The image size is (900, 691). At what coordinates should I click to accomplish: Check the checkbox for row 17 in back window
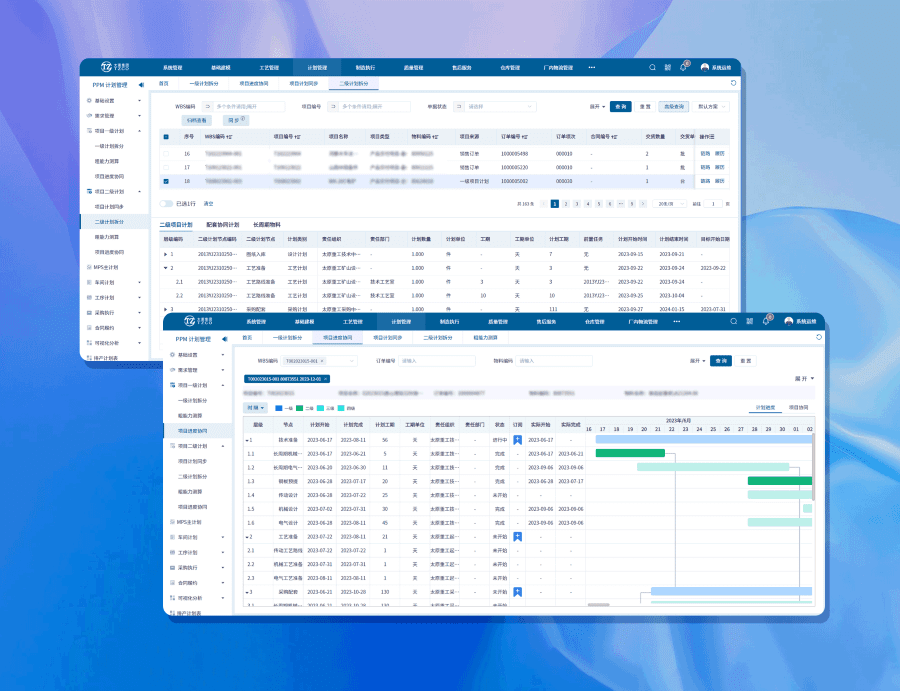tap(166, 168)
